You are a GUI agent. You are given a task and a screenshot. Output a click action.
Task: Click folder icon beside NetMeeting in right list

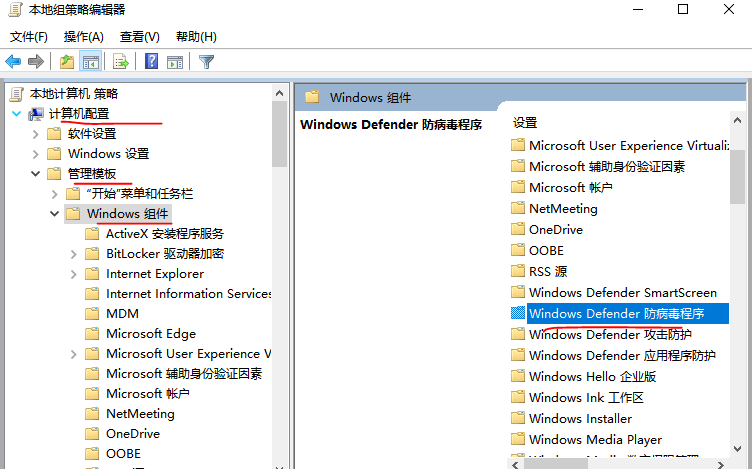[x=518, y=208]
